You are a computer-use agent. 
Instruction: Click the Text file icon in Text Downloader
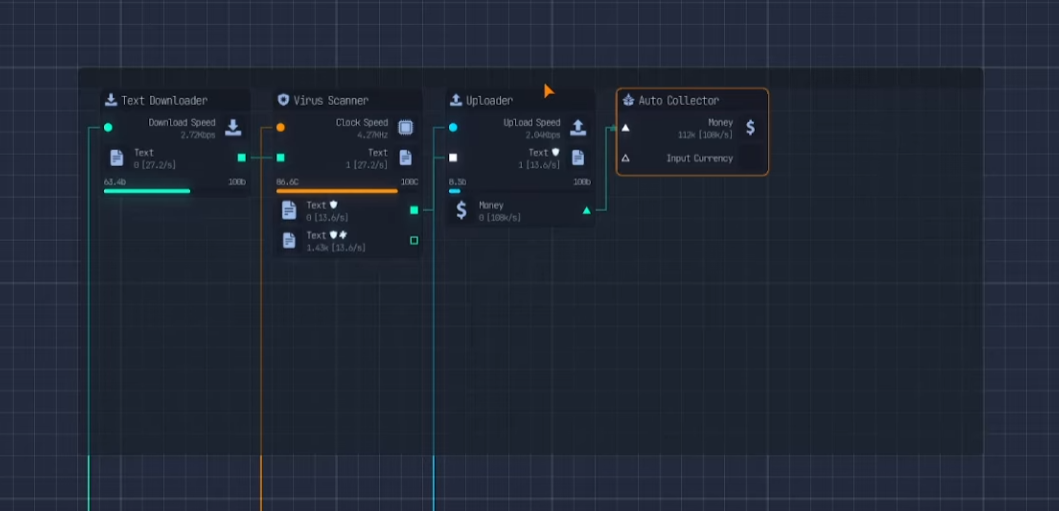(117, 158)
